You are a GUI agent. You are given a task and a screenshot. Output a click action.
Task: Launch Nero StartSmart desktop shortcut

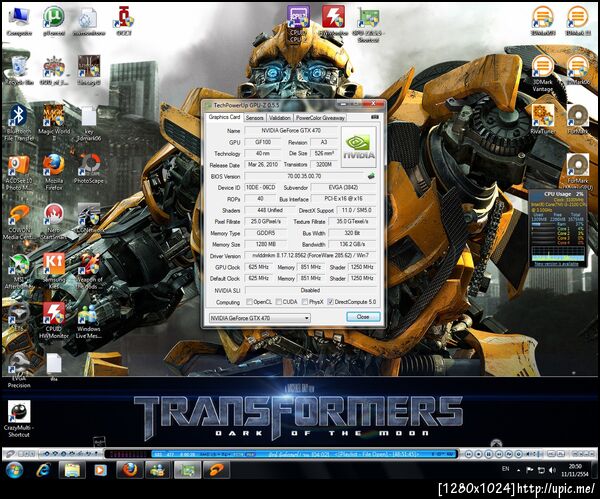(x=54, y=222)
